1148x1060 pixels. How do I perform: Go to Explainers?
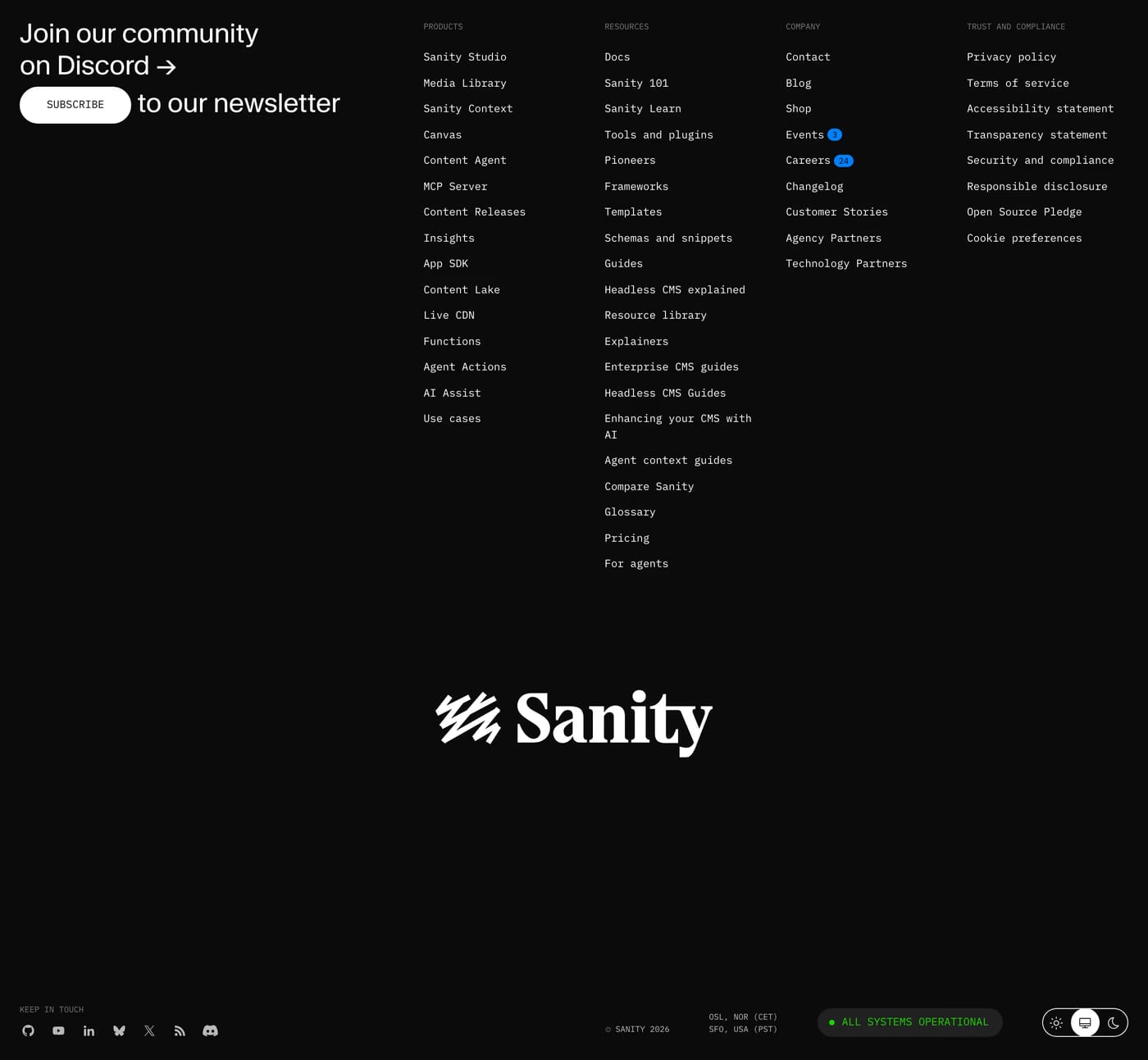coord(636,341)
